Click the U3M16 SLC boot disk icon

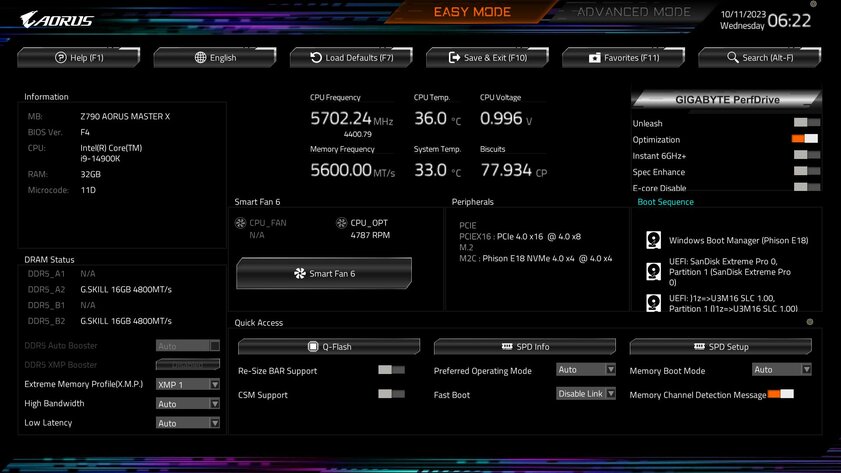[653, 303]
